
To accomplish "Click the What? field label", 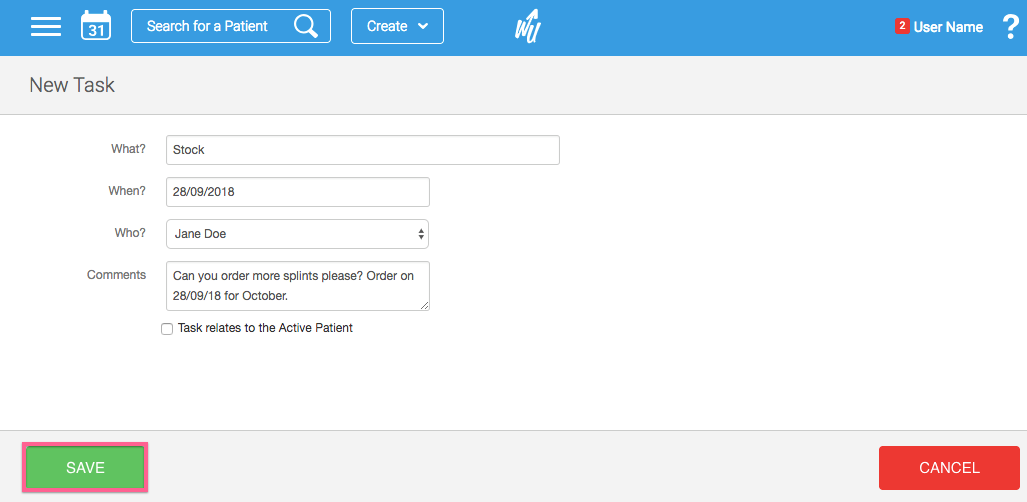I will (x=128, y=149).
